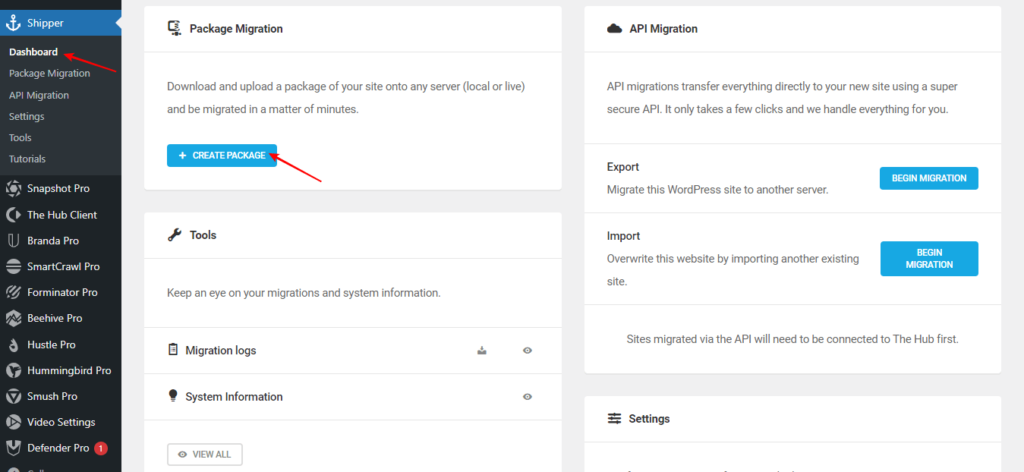1024x472 pixels.
Task: Click the Settings sliders icon
Action: click(x=614, y=418)
